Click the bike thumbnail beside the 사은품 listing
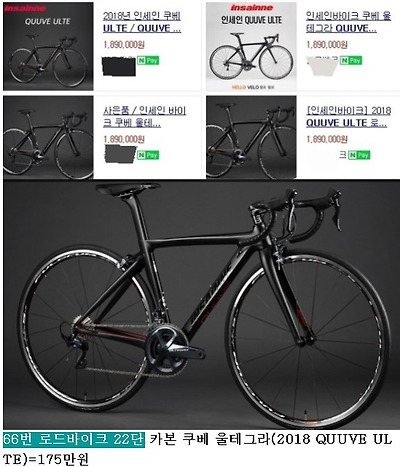Viewport: 400px width, 467px height. (x=48, y=137)
